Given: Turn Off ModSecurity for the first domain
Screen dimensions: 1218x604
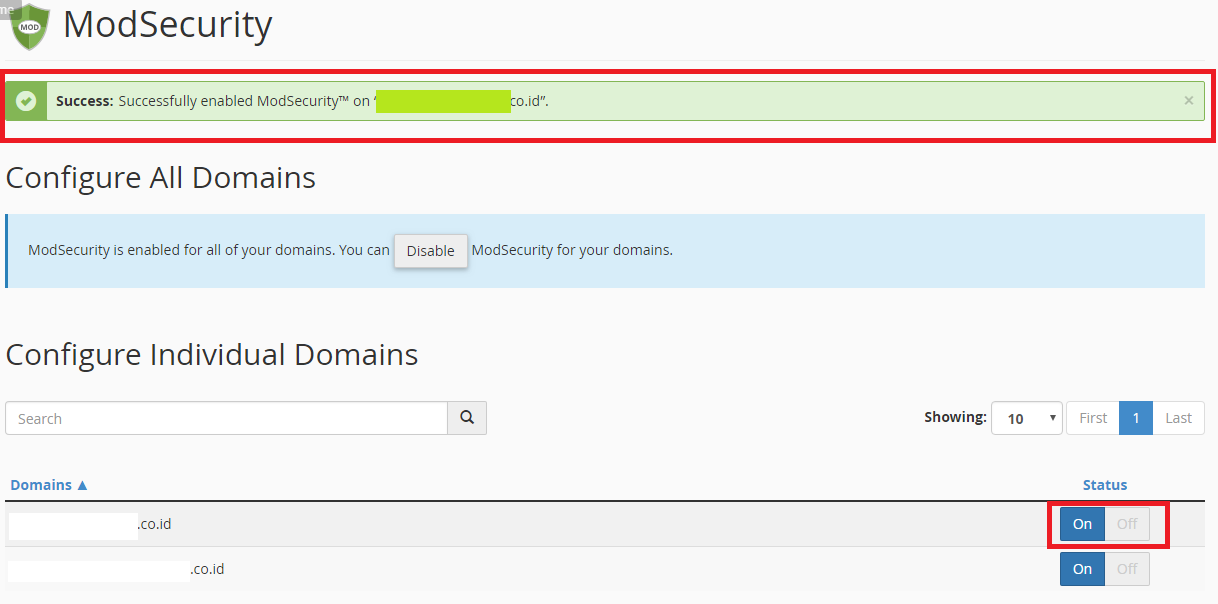Looking at the screenshot, I should (x=1126, y=523).
